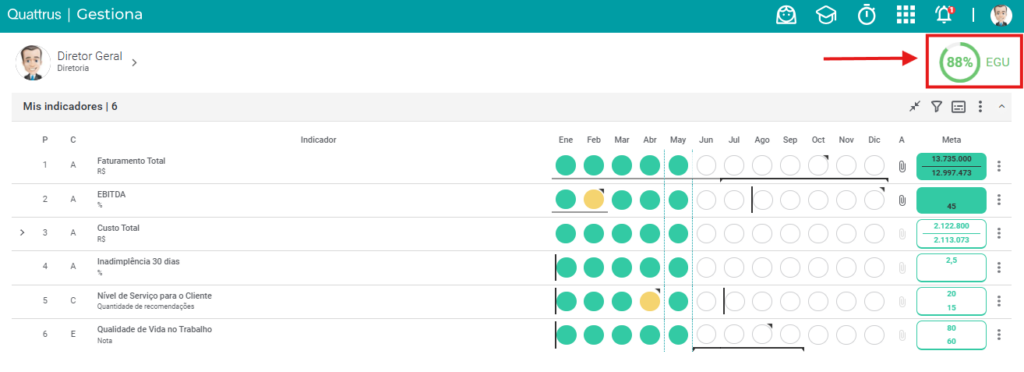This screenshot has width=1024, height=372.
Task: Expand the Custo Total row arrow
Action: (x=23, y=232)
